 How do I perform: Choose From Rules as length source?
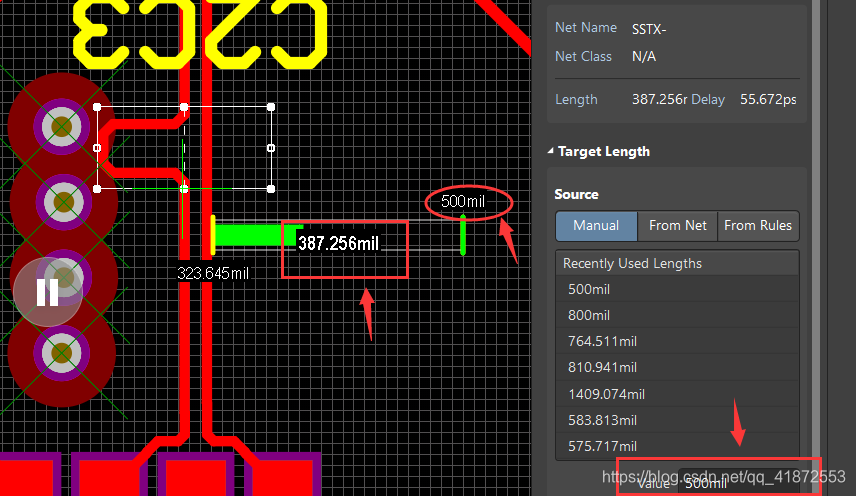(x=758, y=226)
